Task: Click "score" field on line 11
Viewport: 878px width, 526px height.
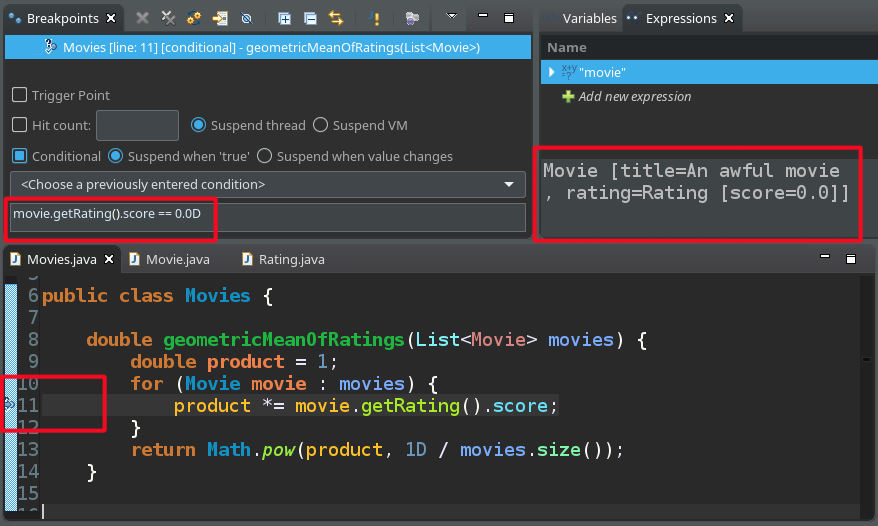Action: 520,405
